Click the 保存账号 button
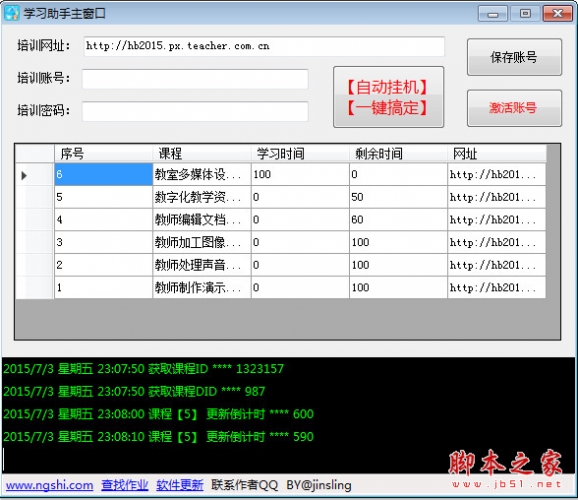This screenshot has width=578, height=500. click(514, 57)
